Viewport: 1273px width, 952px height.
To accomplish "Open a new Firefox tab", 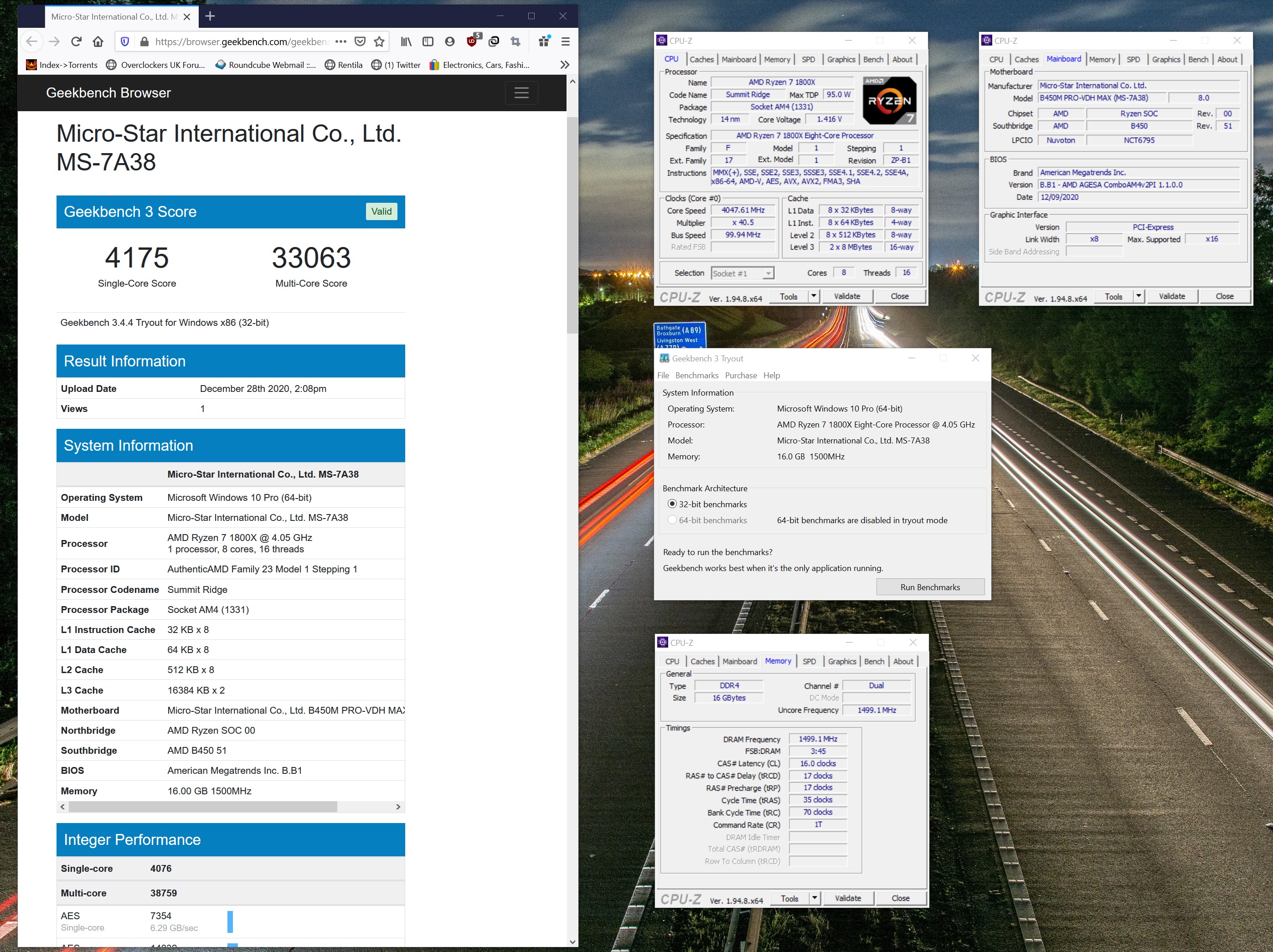I will coord(210,16).
